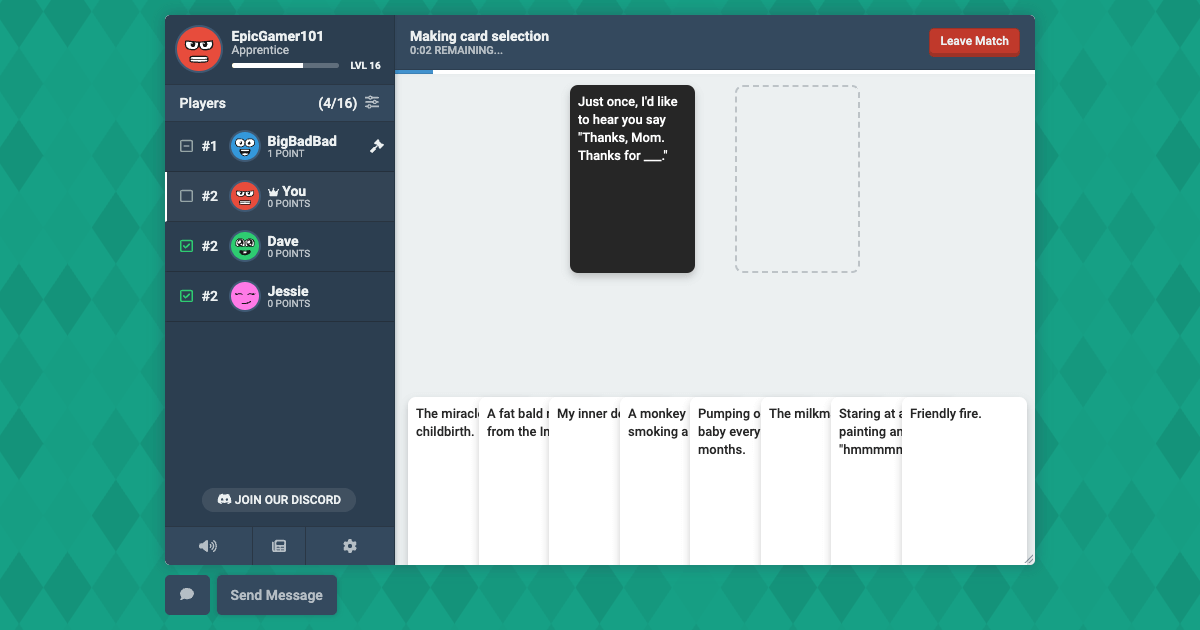This screenshot has width=1200, height=630.
Task: Click the black prompt card about Mom
Action: [x=632, y=178]
